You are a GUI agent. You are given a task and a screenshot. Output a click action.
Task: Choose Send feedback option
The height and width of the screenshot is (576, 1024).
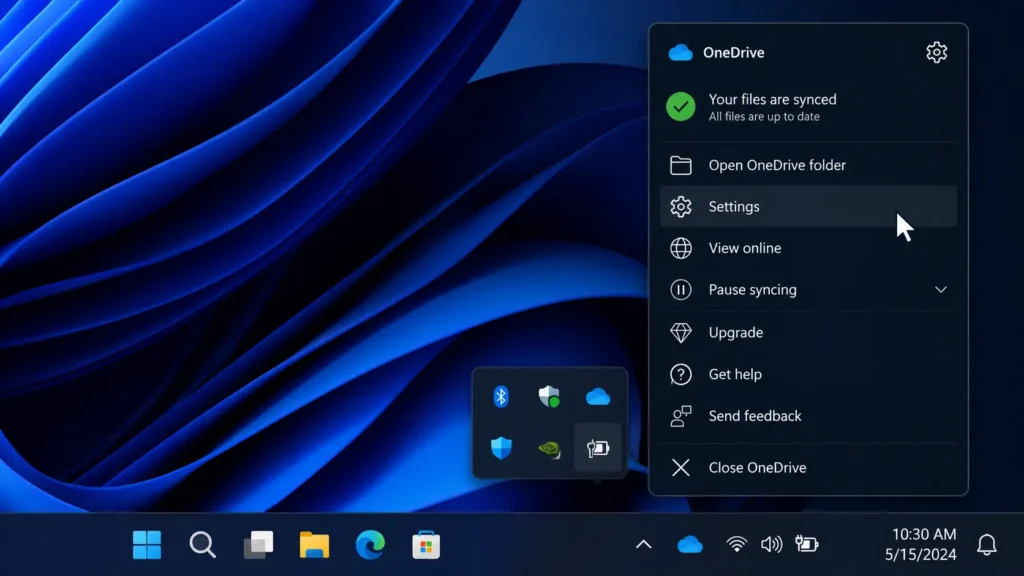tap(808, 416)
